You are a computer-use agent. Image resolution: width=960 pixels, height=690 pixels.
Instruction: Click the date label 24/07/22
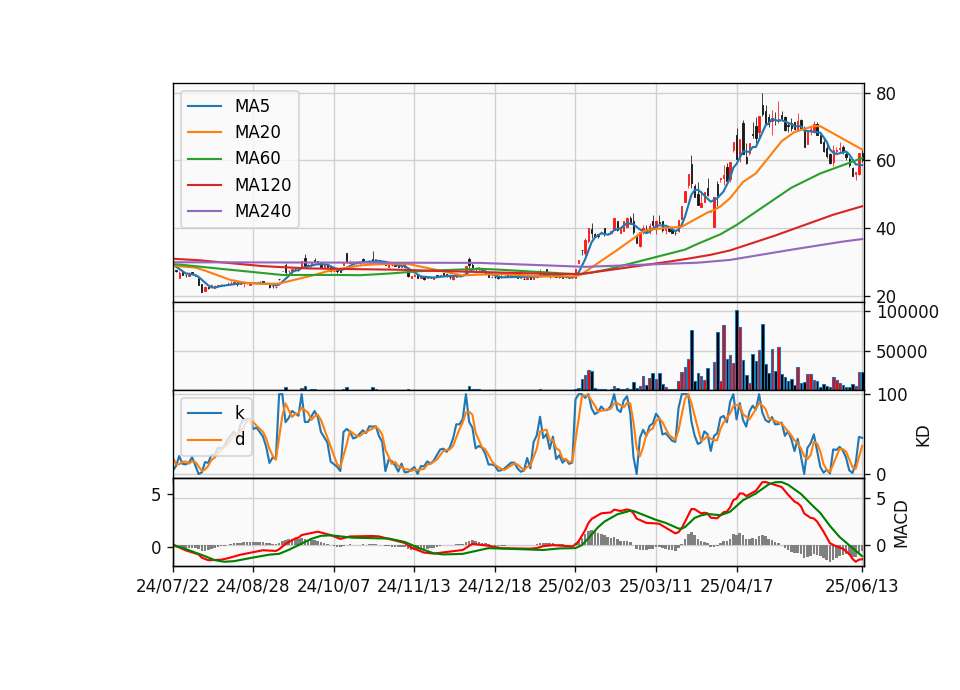[x=173, y=586]
